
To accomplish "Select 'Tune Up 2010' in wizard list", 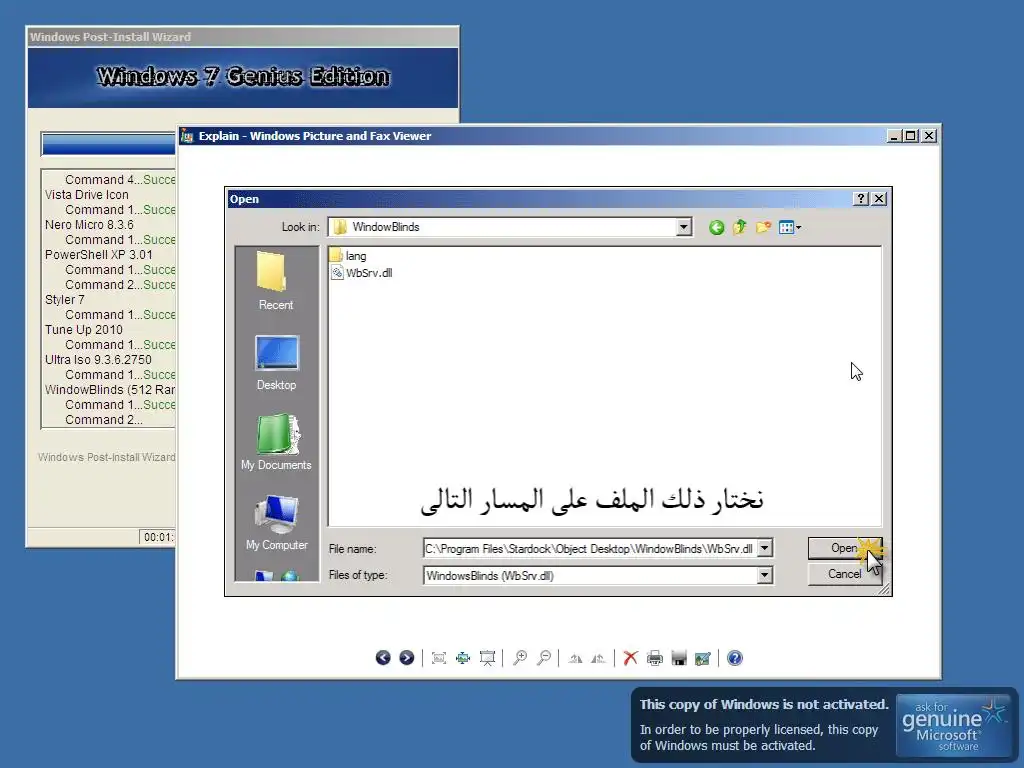I will click(84, 330).
